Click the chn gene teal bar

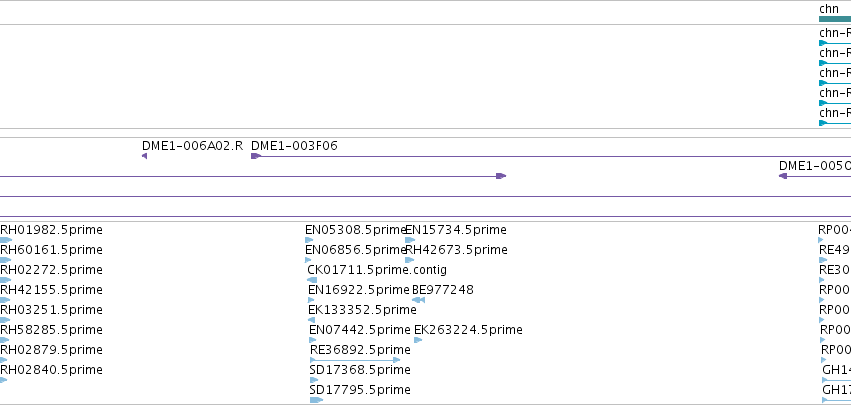[x=835, y=19]
